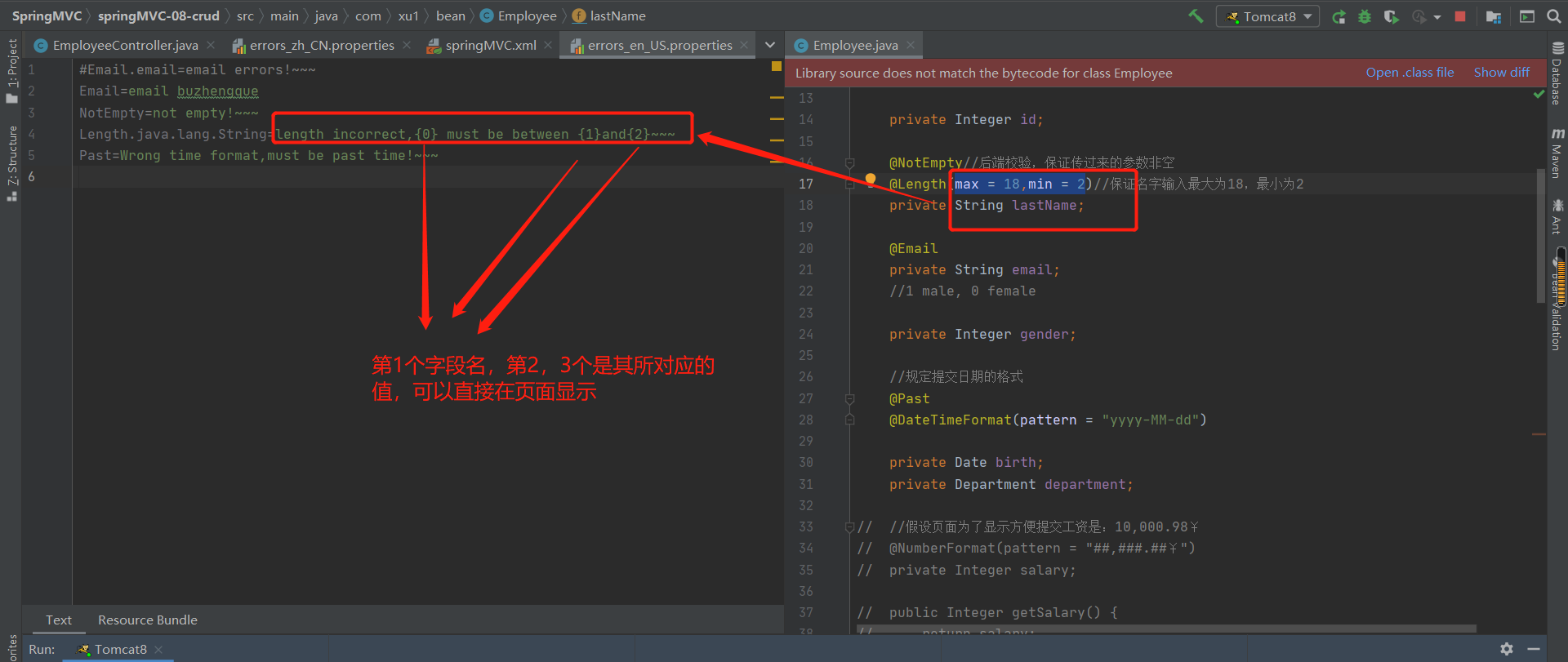Run with coverage shield icon
This screenshot has height=662, width=1568.
pyautogui.click(x=1391, y=16)
